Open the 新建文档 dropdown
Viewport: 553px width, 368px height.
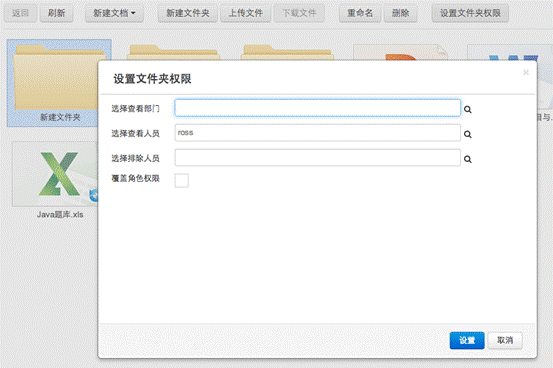[114, 13]
